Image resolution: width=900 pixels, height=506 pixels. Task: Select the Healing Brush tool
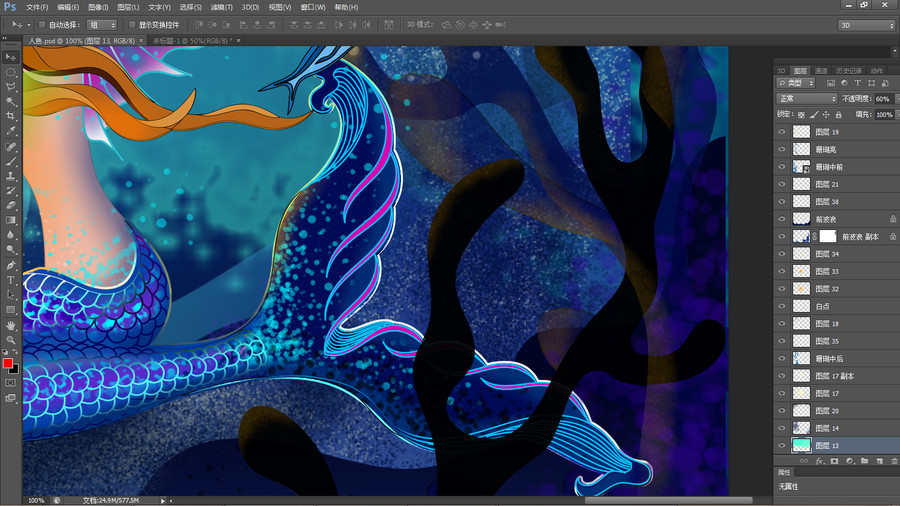[x=10, y=147]
